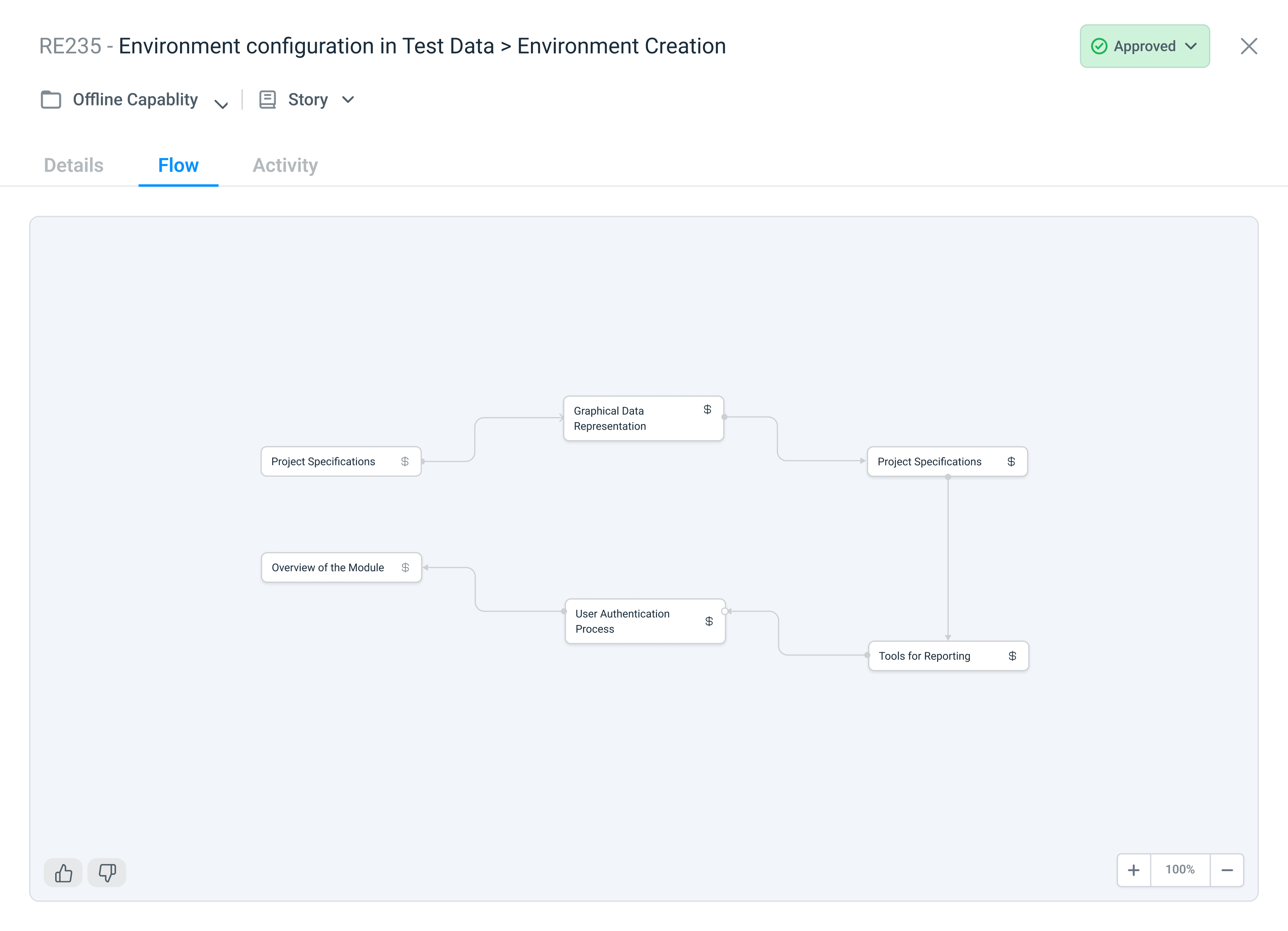Screen dimensions: 1288x931
Task: Click dollar icon on User Authentication Process node
Action: [709, 622]
